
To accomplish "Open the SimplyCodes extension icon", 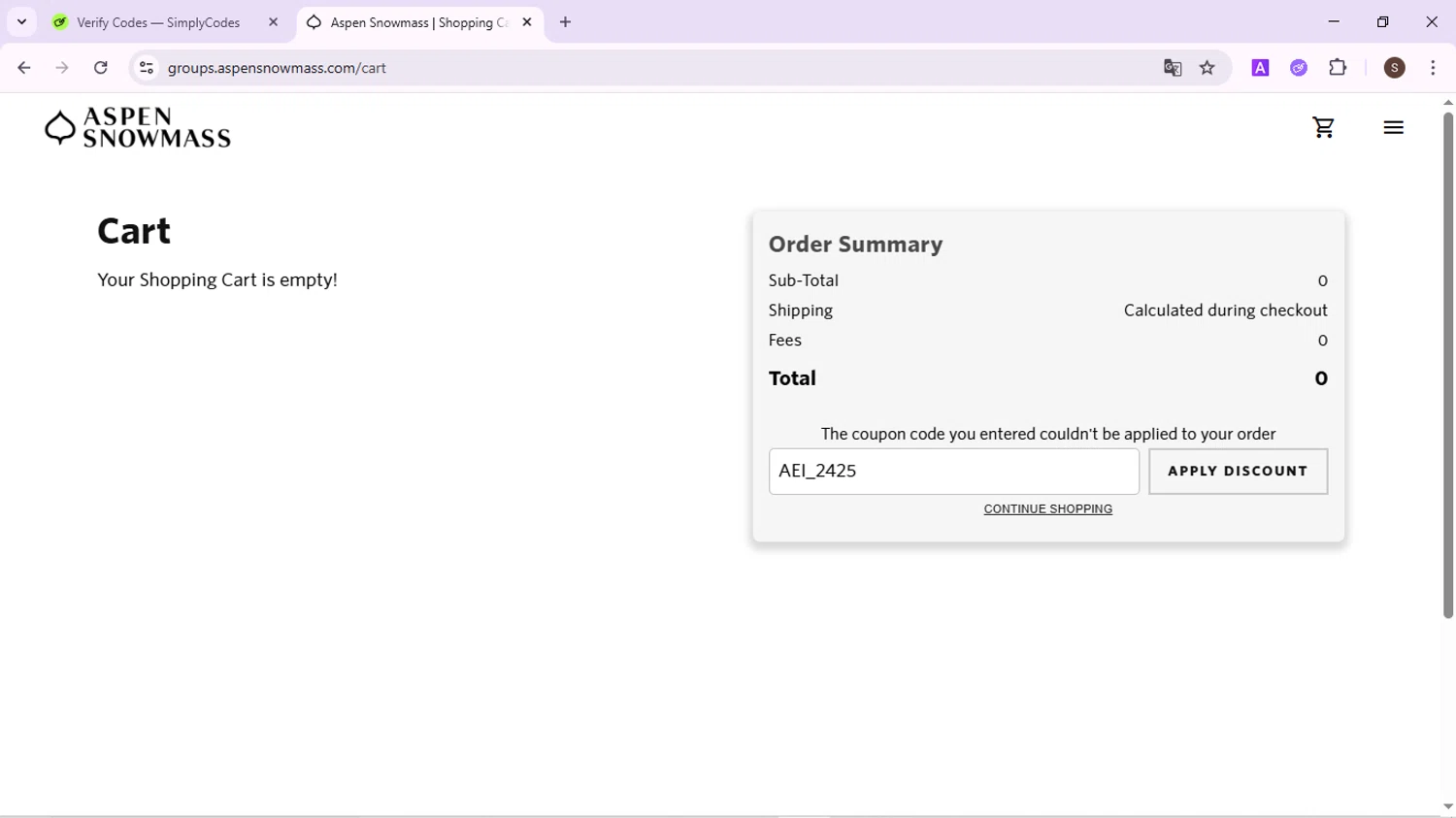I will click(1299, 68).
